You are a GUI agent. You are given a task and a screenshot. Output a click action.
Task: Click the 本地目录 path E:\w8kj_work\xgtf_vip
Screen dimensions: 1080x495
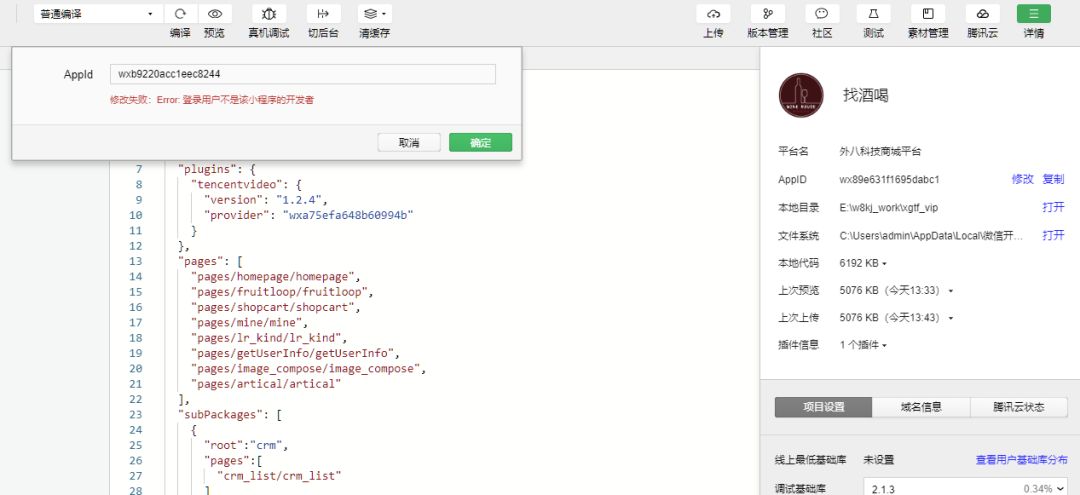tap(889, 207)
